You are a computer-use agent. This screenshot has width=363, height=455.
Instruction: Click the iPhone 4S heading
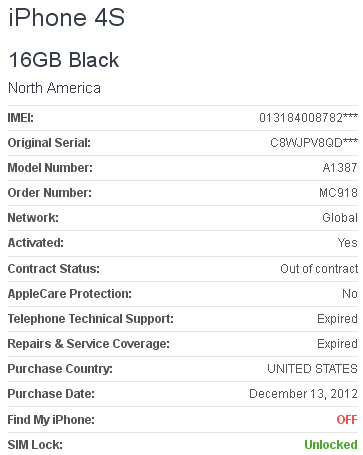click(67, 17)
